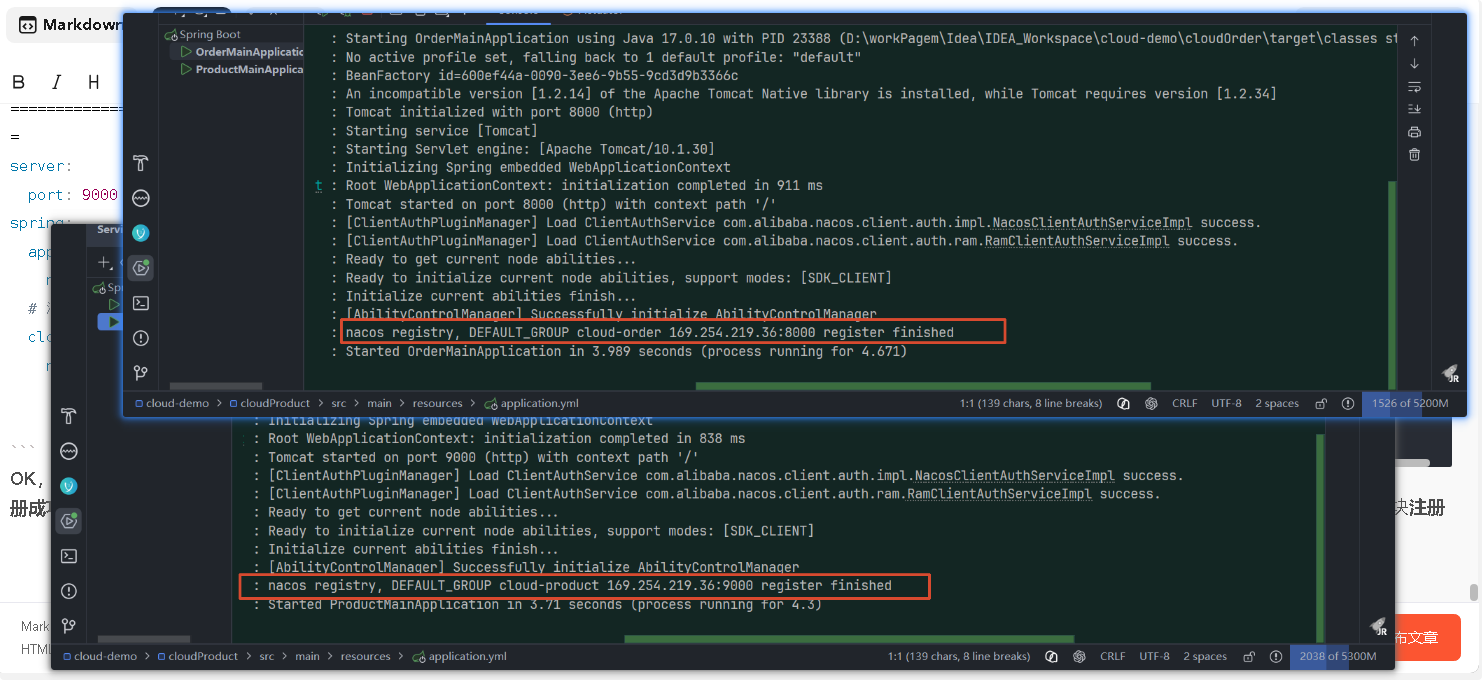Viewport: 1482px width, 680px height.
Task: Toggle read-only lock in lower IDE status bar
Action: (x=1249, y=657)
